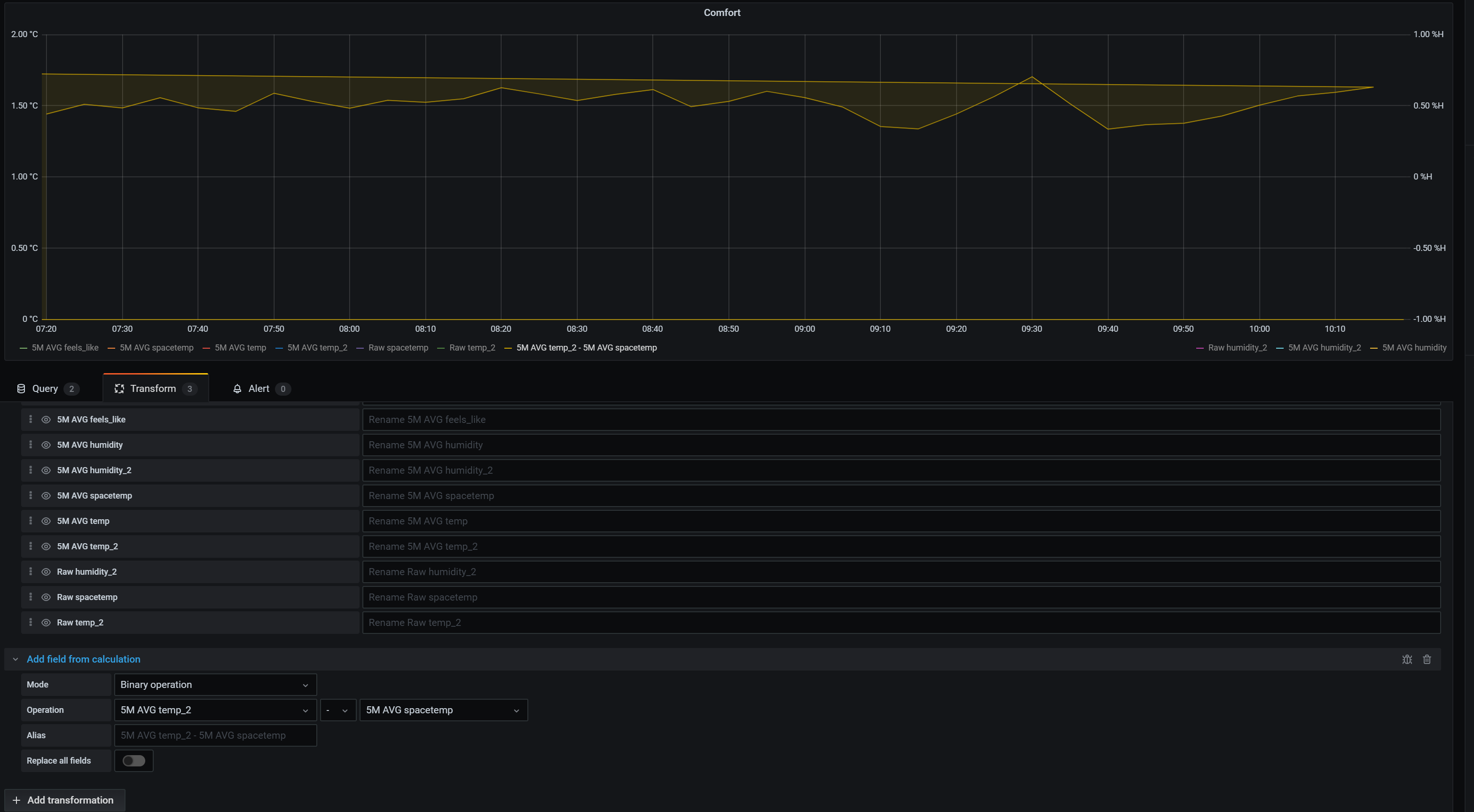1474x812 pixels.
Task: Click inside the Alias input field
Action: coord(215,735)
